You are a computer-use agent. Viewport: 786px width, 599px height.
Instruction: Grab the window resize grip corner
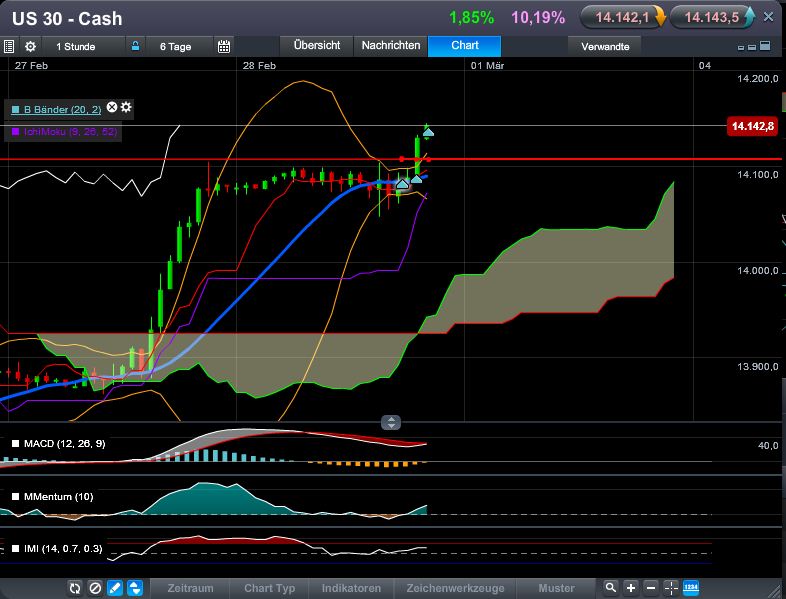776,589
